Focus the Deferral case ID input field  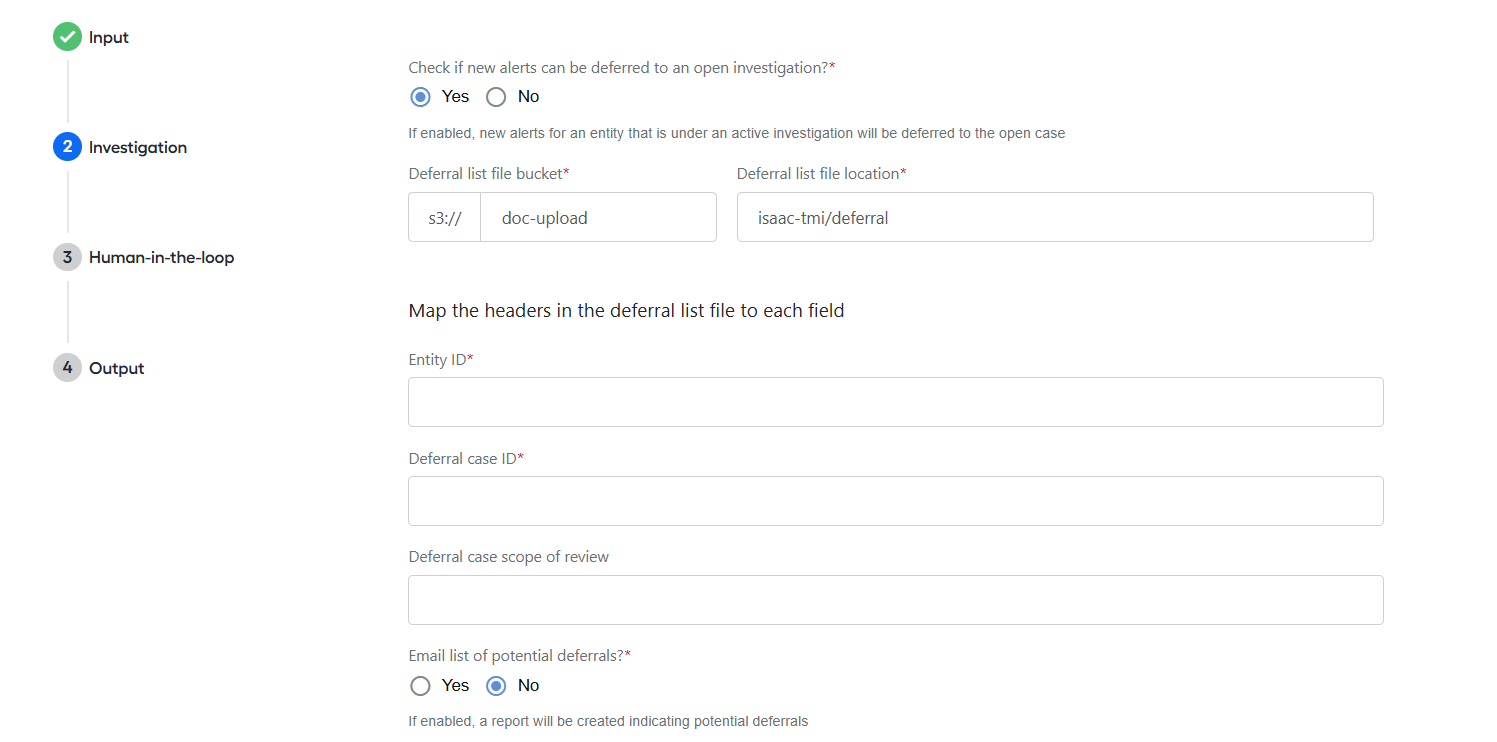pyautogui.click(x=896, y=501)
